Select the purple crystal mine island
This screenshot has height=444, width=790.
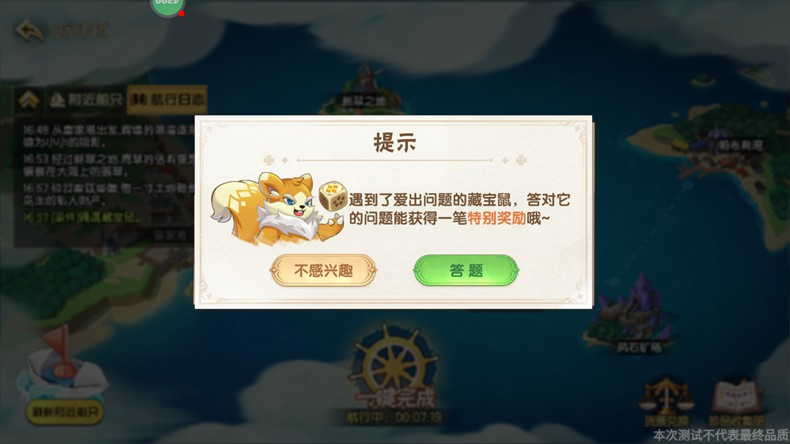(x=631, y=313)
